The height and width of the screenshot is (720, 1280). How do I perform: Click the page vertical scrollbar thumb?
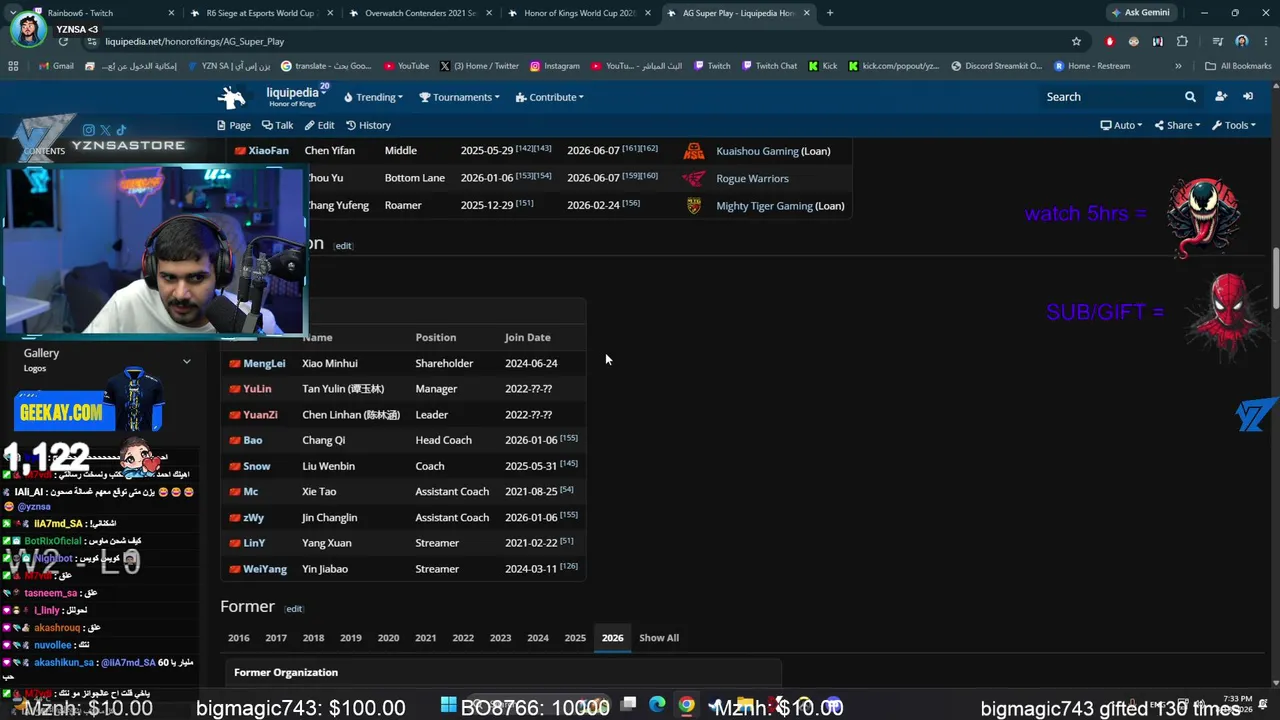(x=1275, y=278)
